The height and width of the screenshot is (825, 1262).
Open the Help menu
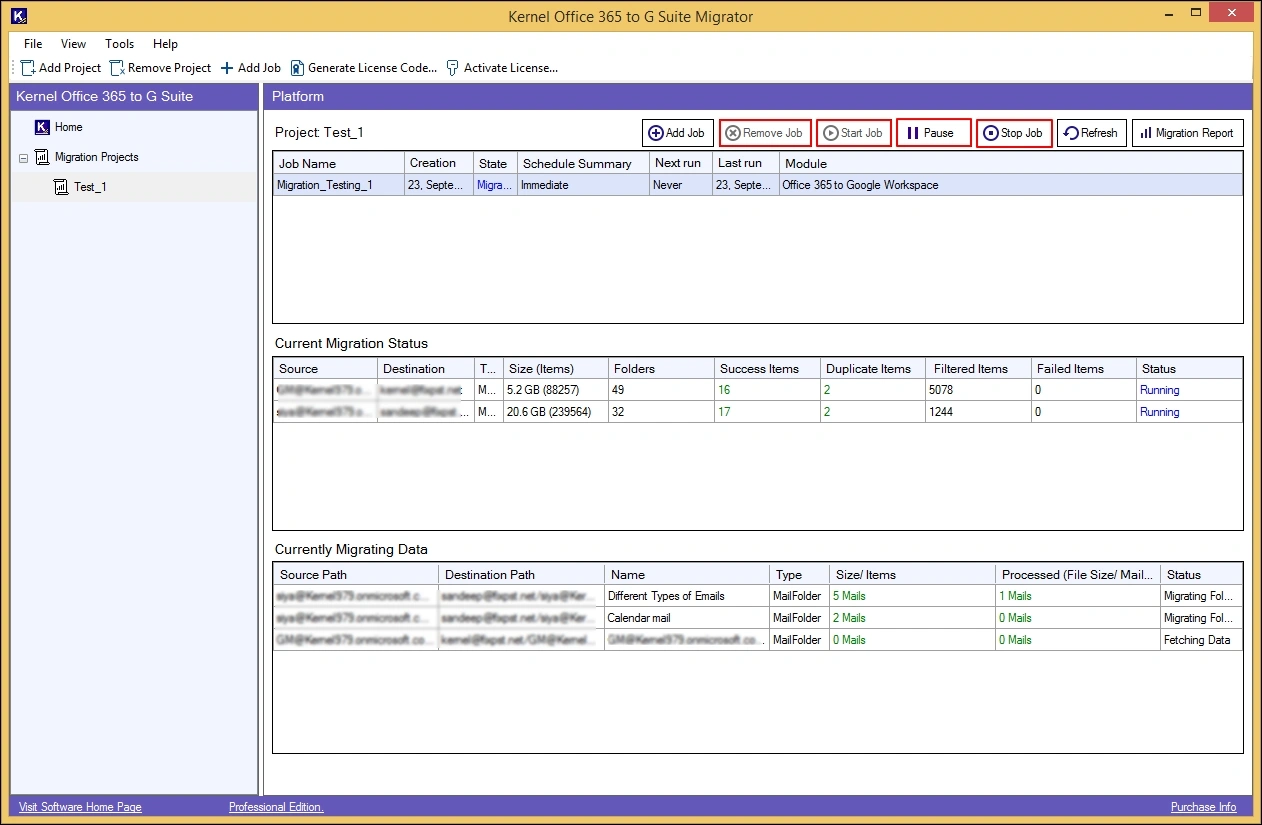165,44
